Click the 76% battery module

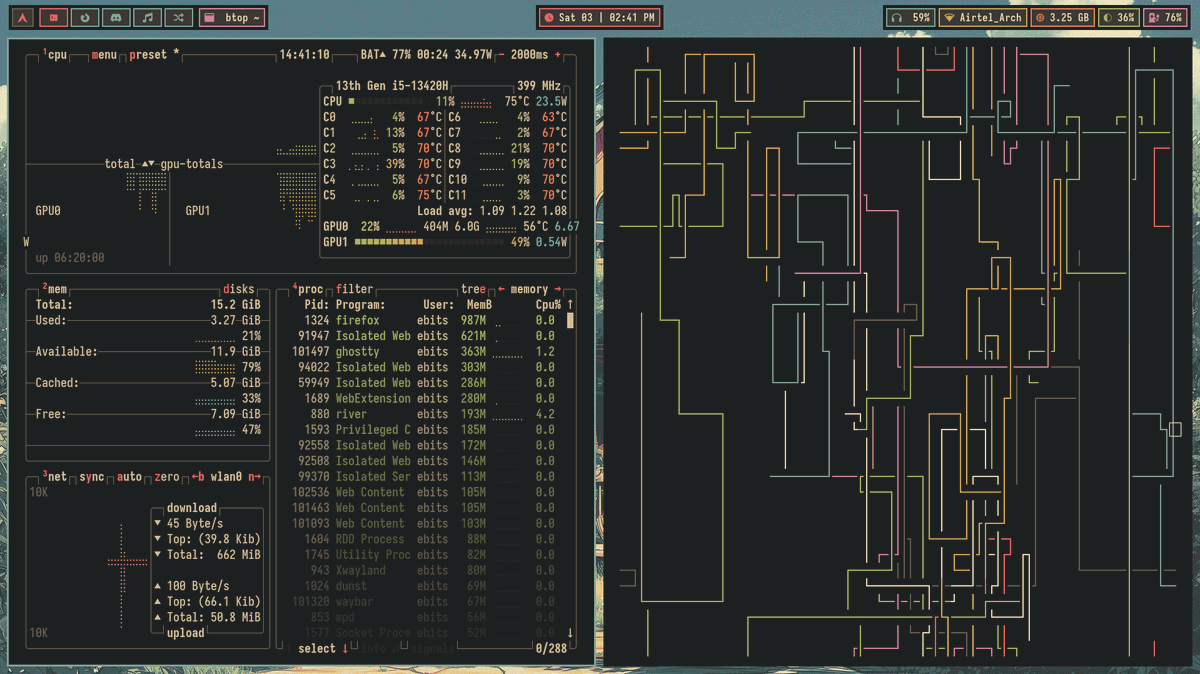point(1166,17)
